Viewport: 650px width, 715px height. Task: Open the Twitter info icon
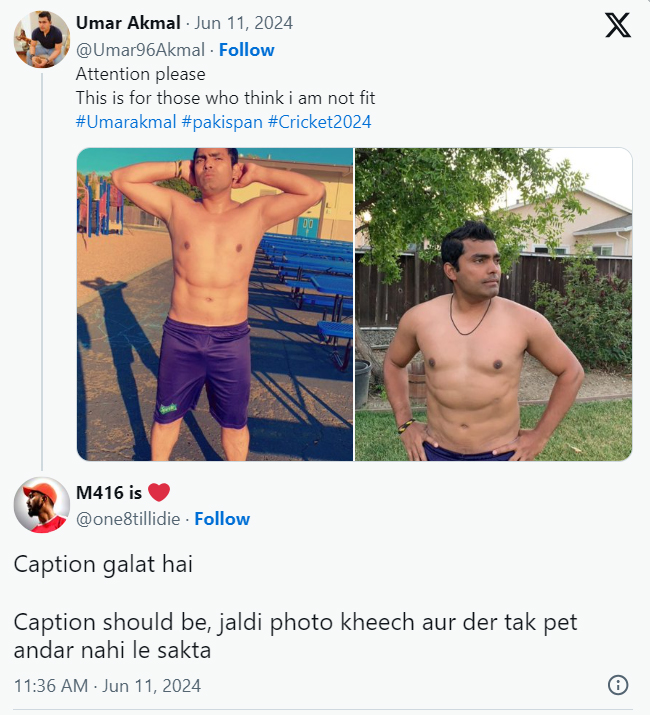tap(618, 685)
